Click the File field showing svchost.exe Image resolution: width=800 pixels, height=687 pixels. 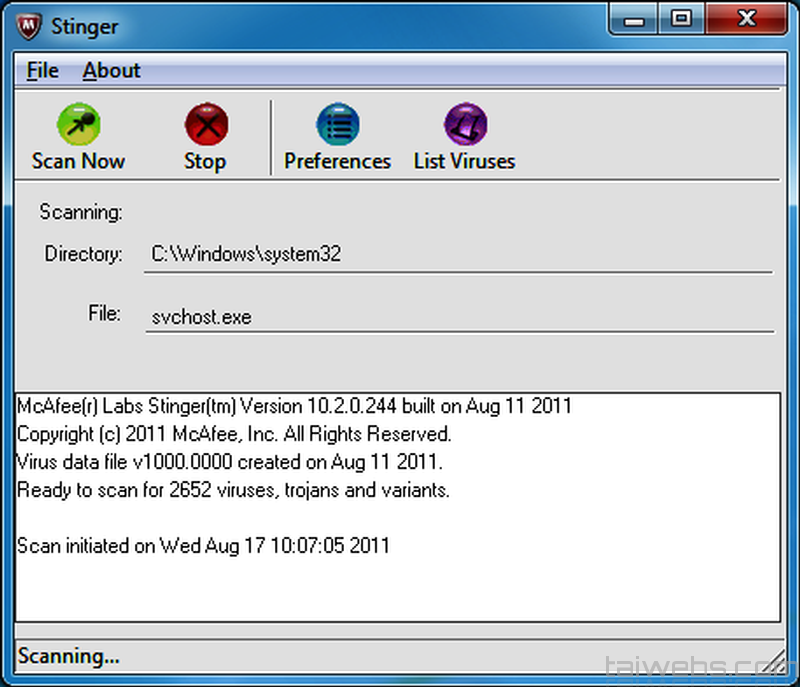click(458, 317)
